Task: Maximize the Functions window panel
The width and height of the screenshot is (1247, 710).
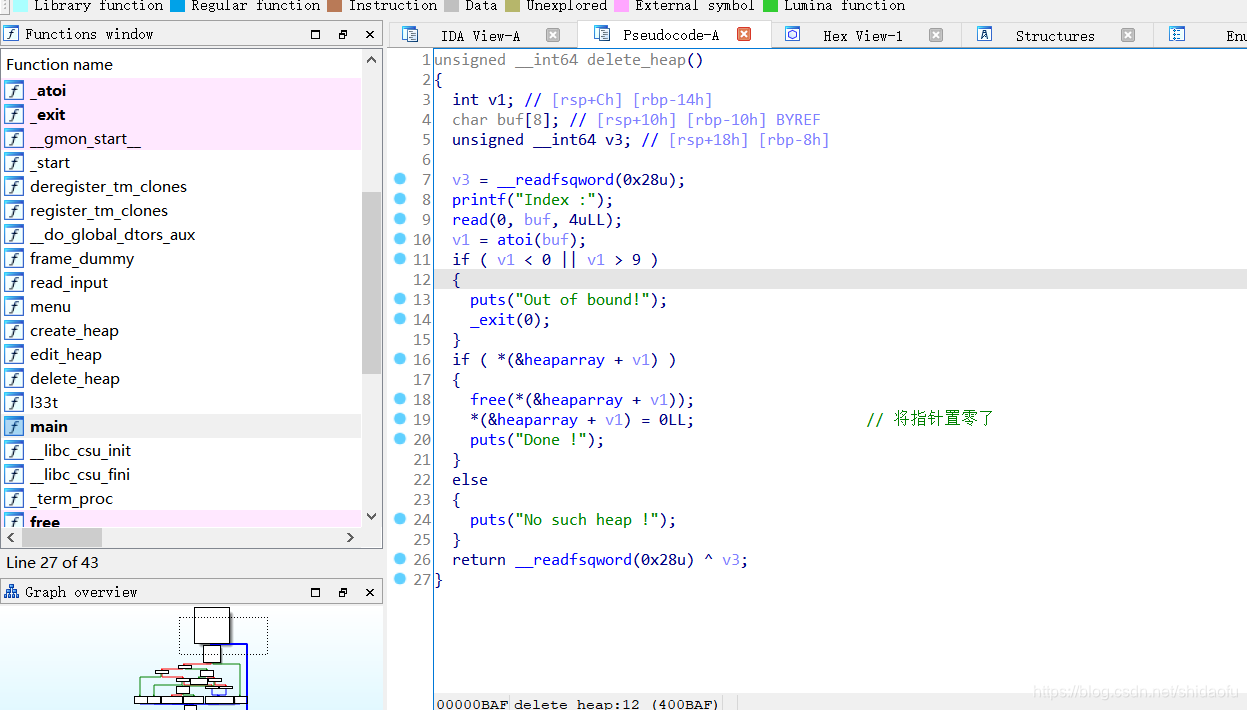Action: (x=316, y=34)
